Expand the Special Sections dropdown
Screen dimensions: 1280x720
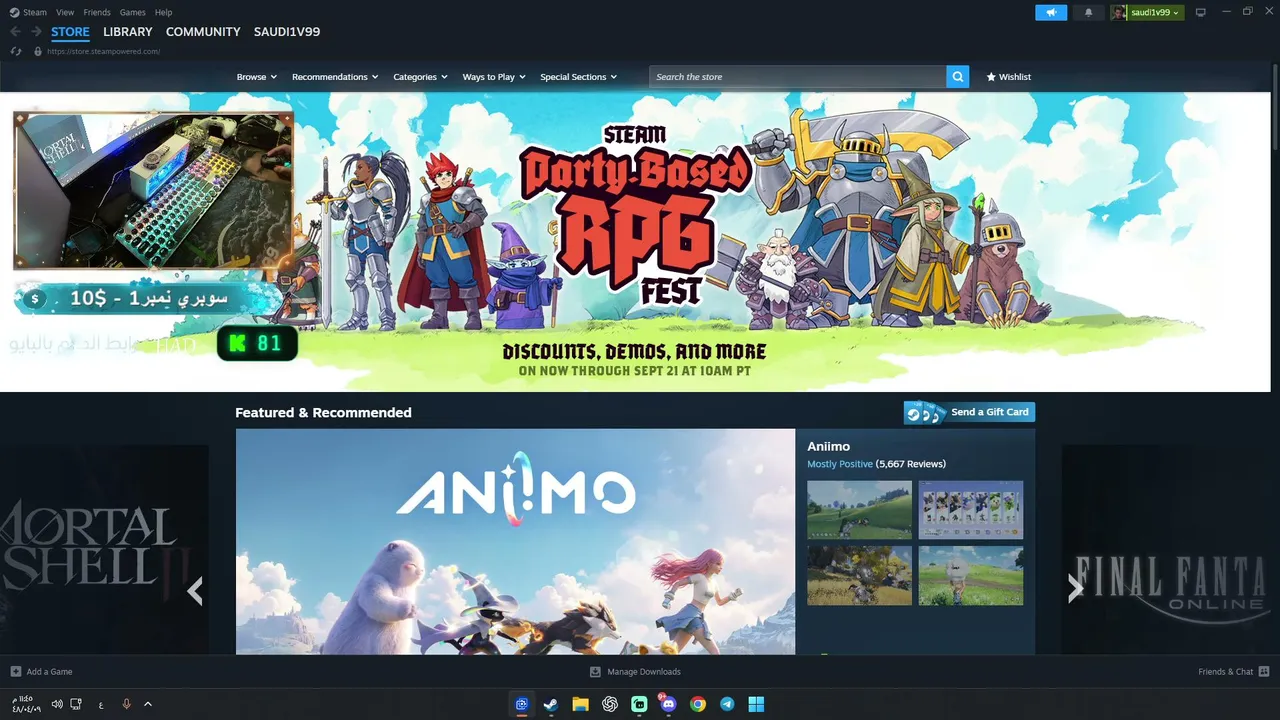(x=579, y=77)
